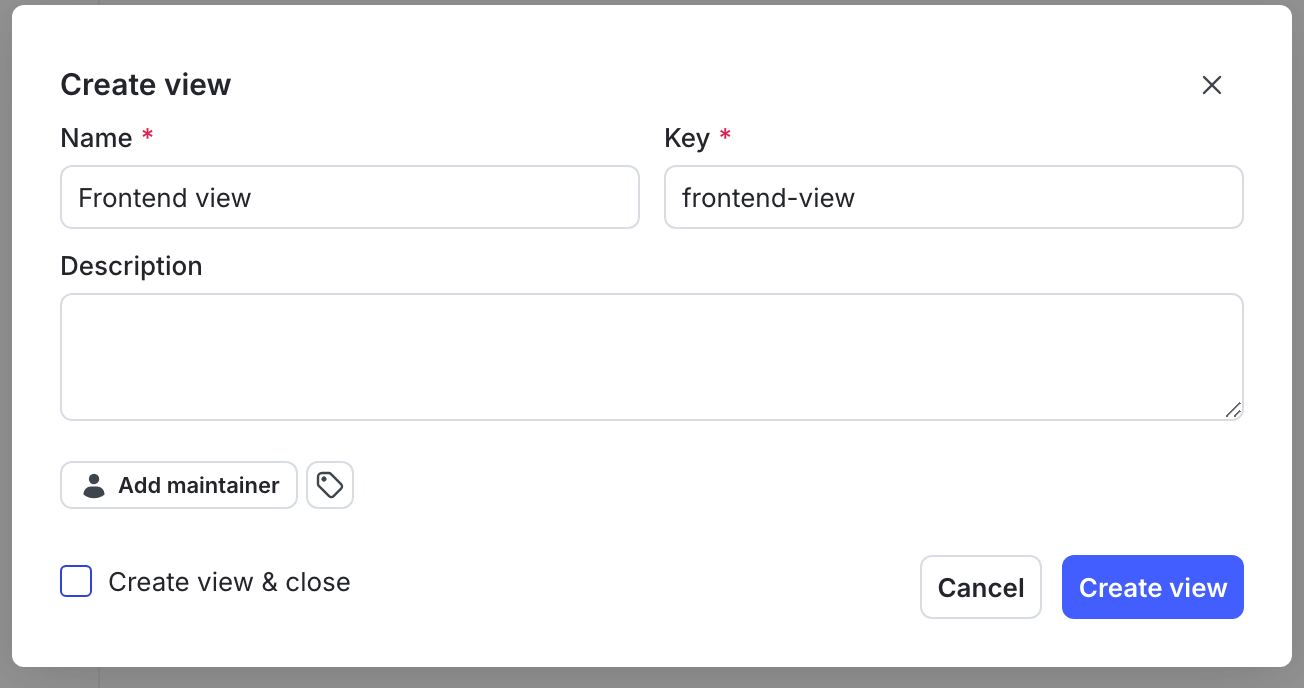This screenshot has height=688, width=1304.
Task: Click into the empty Description textarea
Action: (x=652, y=356)
